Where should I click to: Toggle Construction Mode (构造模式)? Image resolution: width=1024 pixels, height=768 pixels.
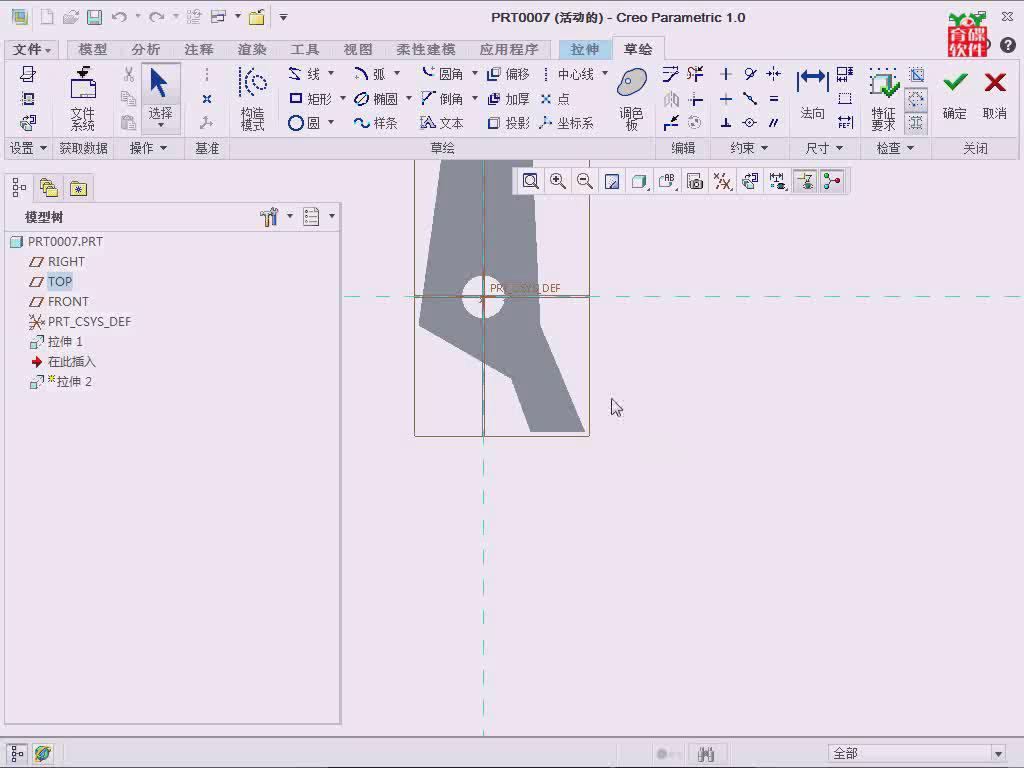(253, 98)
